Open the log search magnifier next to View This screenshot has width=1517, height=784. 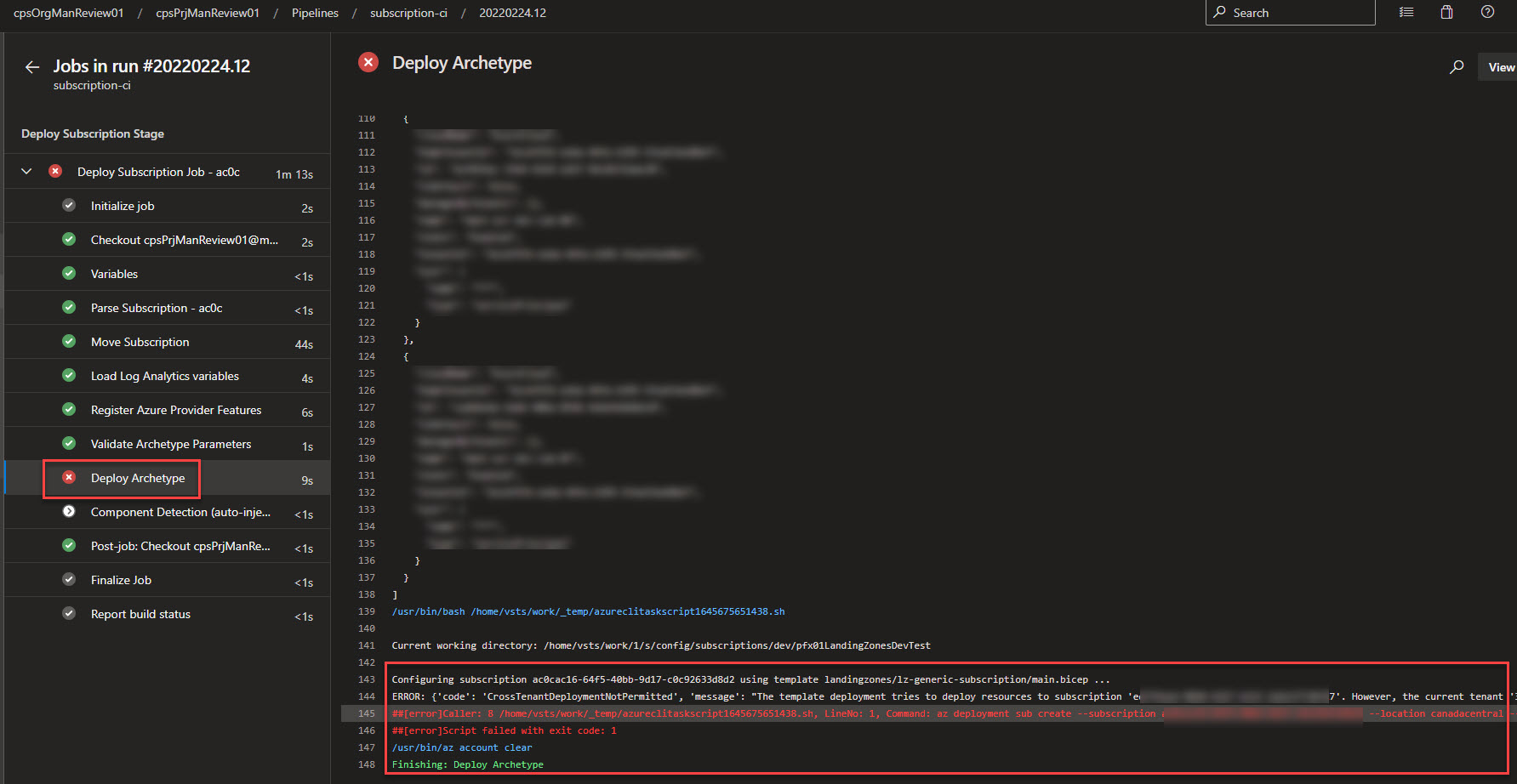point(1457,67)
